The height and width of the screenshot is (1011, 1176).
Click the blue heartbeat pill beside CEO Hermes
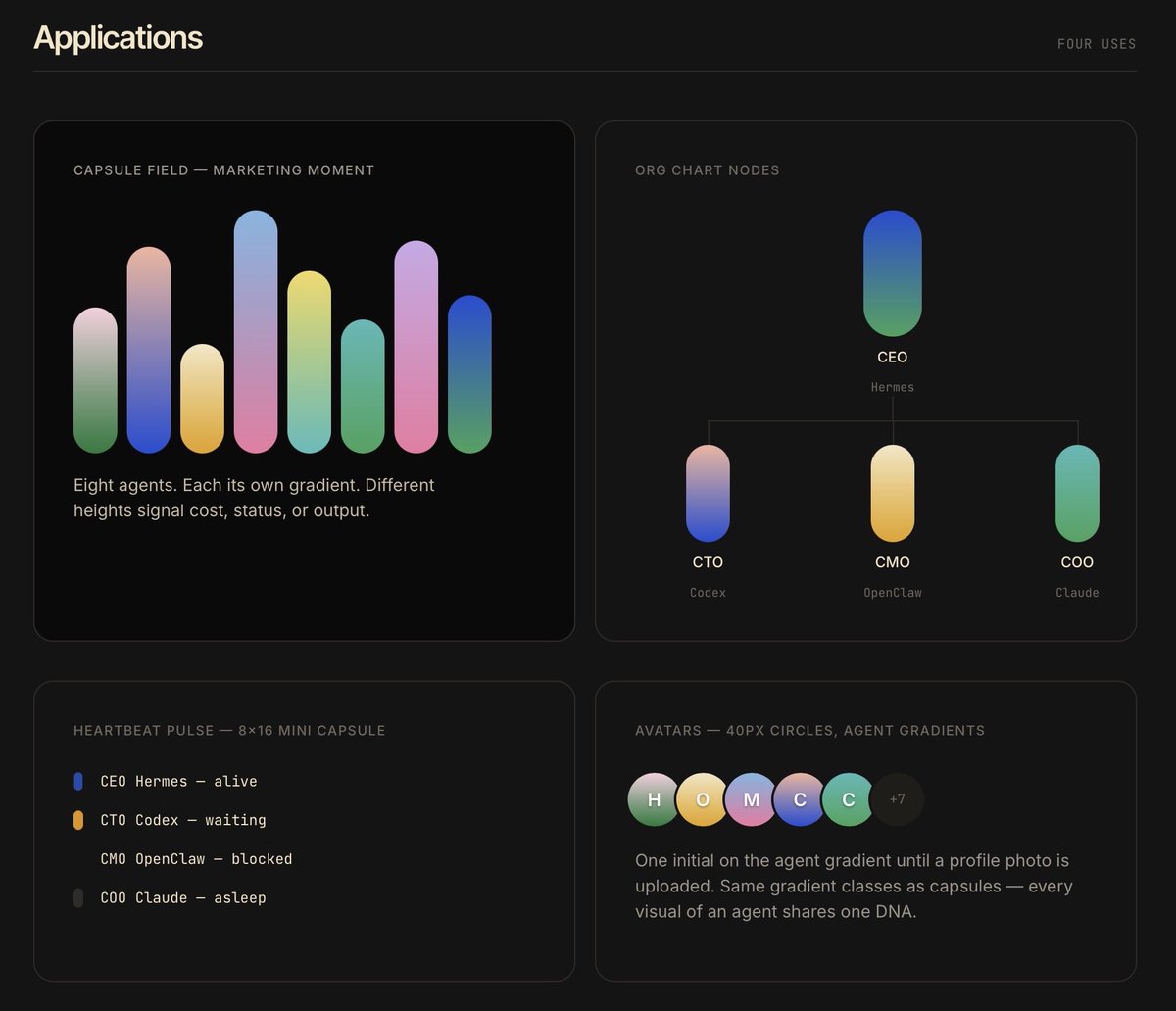click(78, 781)
